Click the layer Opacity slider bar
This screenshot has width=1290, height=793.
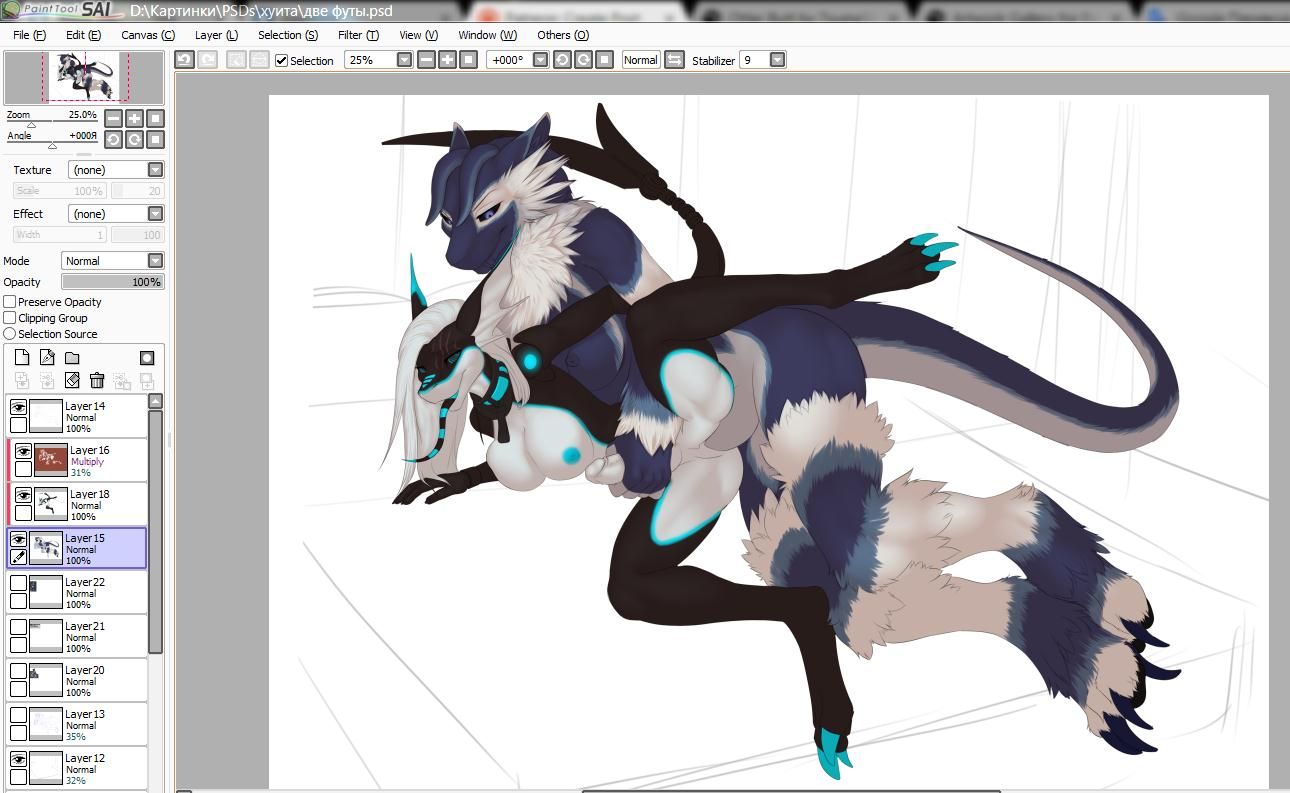(112, 282)
